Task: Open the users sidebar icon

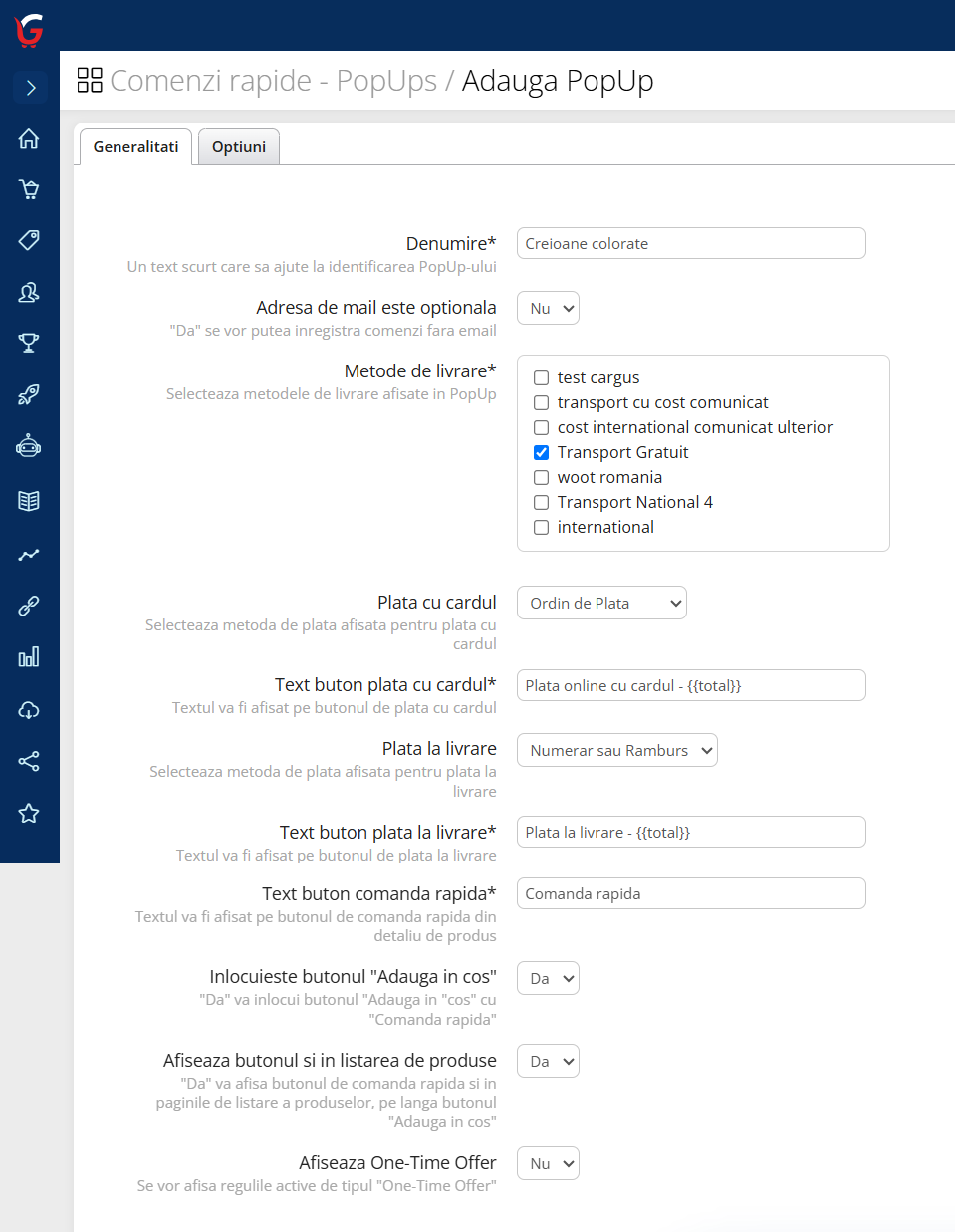Action: (29, 292)
